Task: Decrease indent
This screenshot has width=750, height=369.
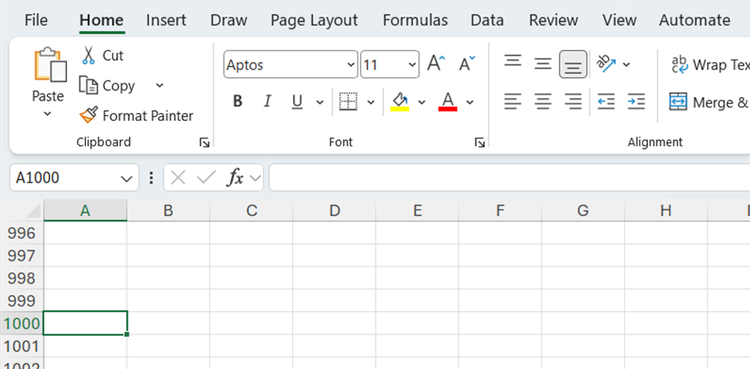Action: coord(606,101)
